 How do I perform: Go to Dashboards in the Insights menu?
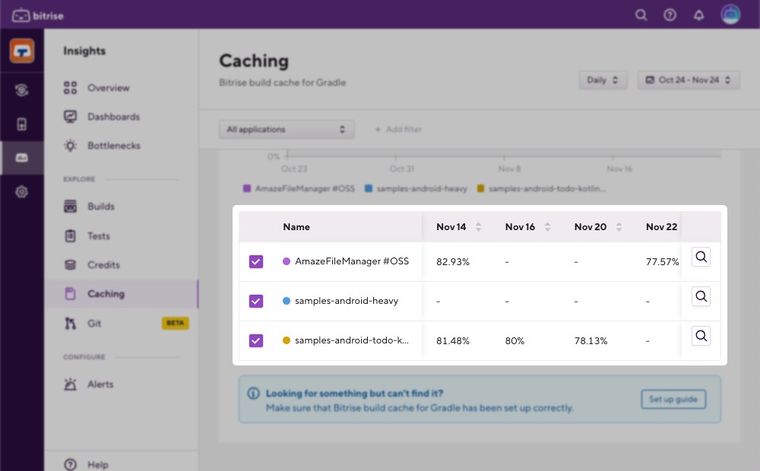click(x=113, y=117)
